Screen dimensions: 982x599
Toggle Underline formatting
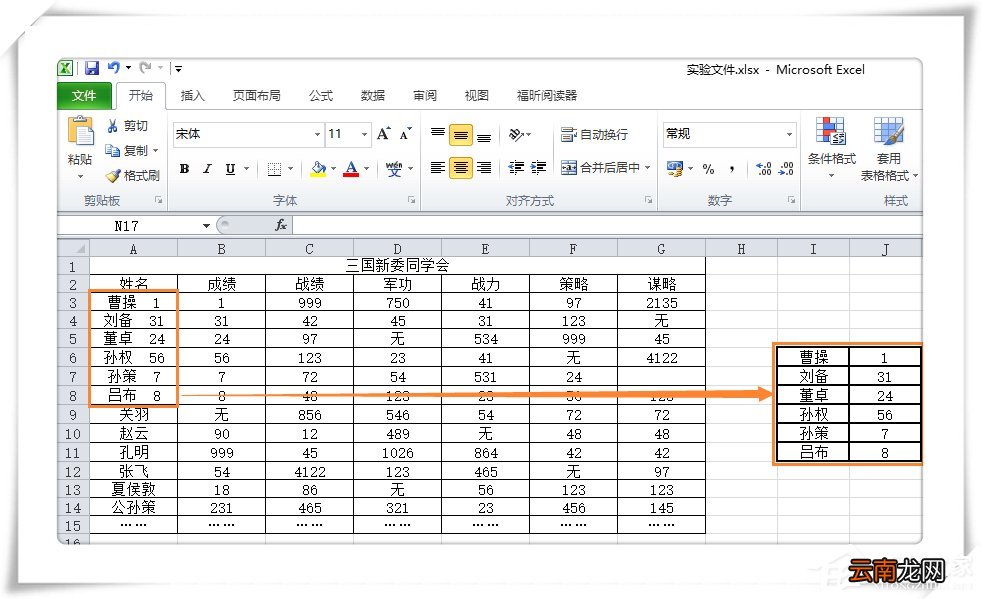[x=230, y=169]
